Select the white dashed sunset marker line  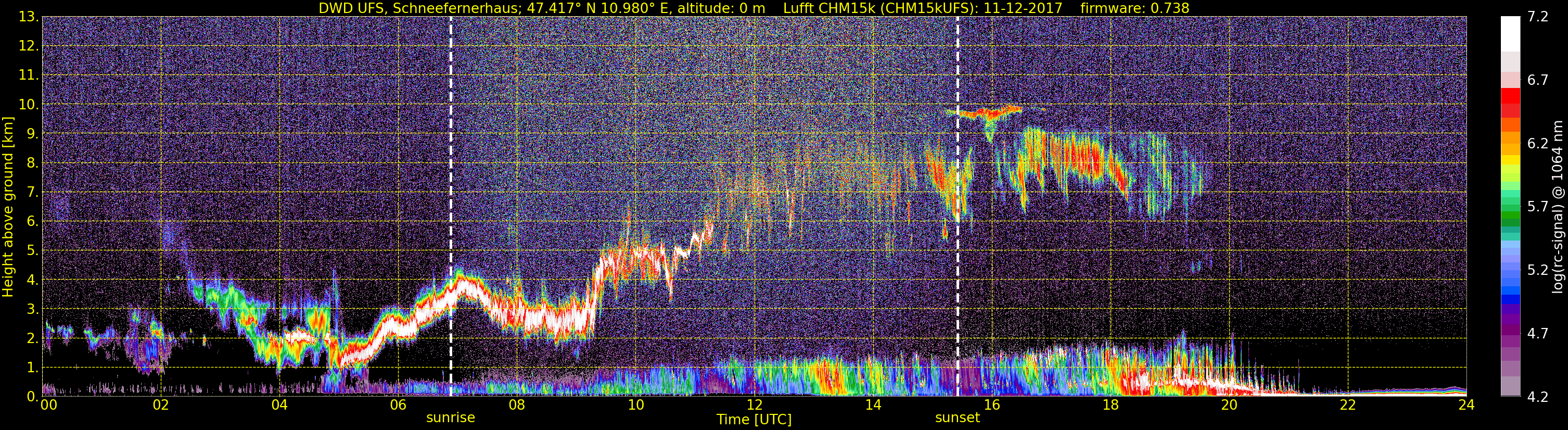(958, 207)
